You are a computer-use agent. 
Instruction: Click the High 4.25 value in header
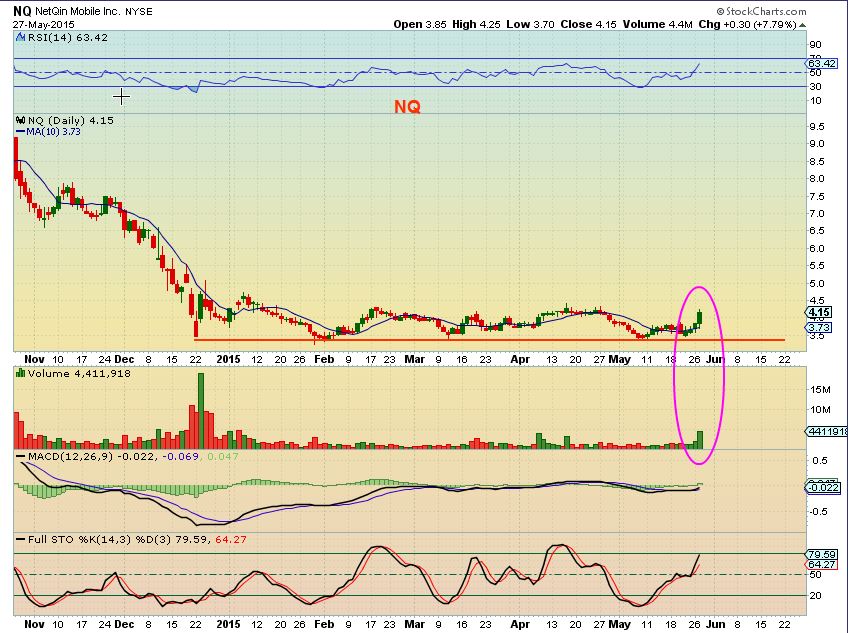click(x=476, y=24)
